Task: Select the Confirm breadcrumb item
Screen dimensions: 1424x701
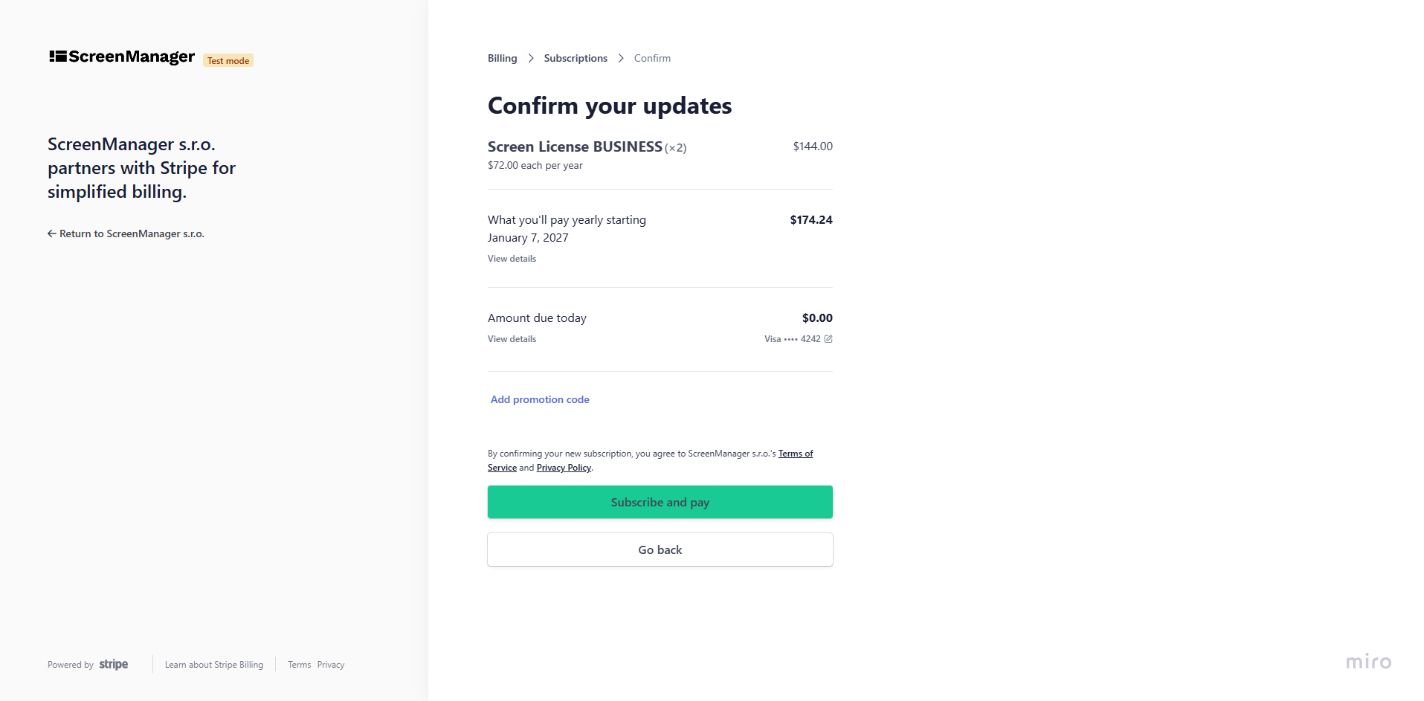Action: tap(652, 58)
